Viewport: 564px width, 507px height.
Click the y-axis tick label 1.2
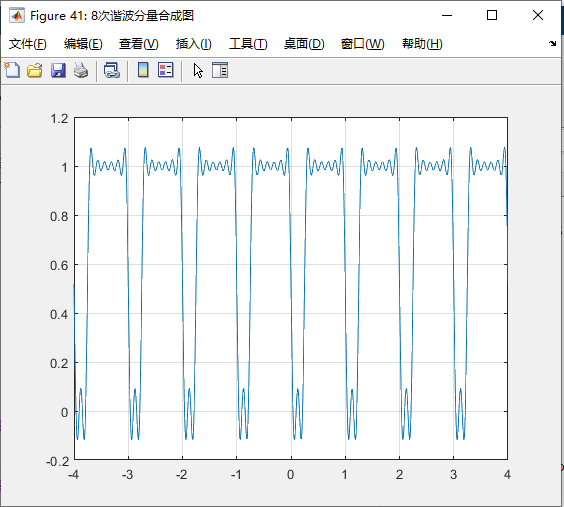pyautogui.click(x=59, y=119)
